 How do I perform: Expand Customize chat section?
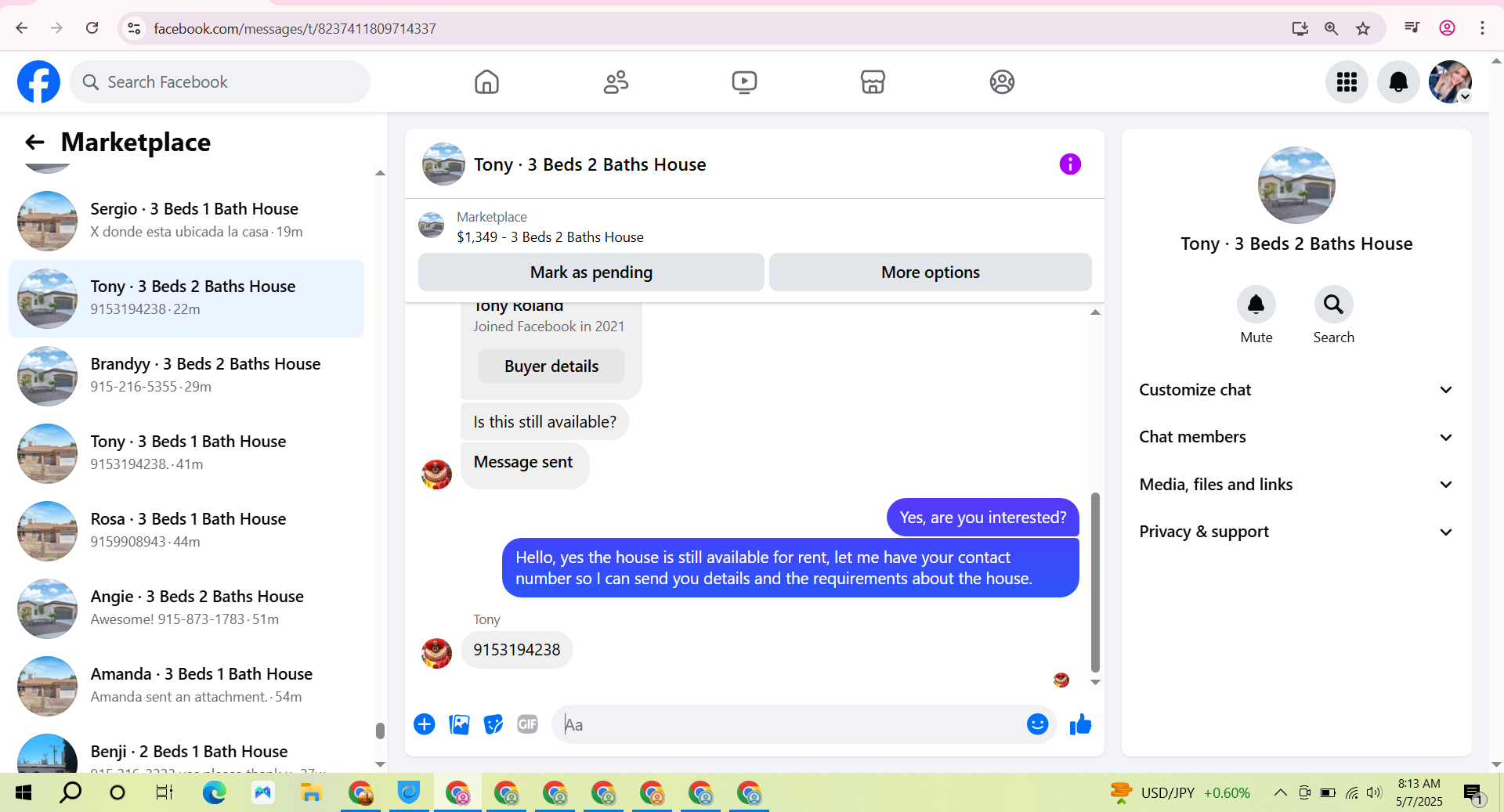[1296, 390]
